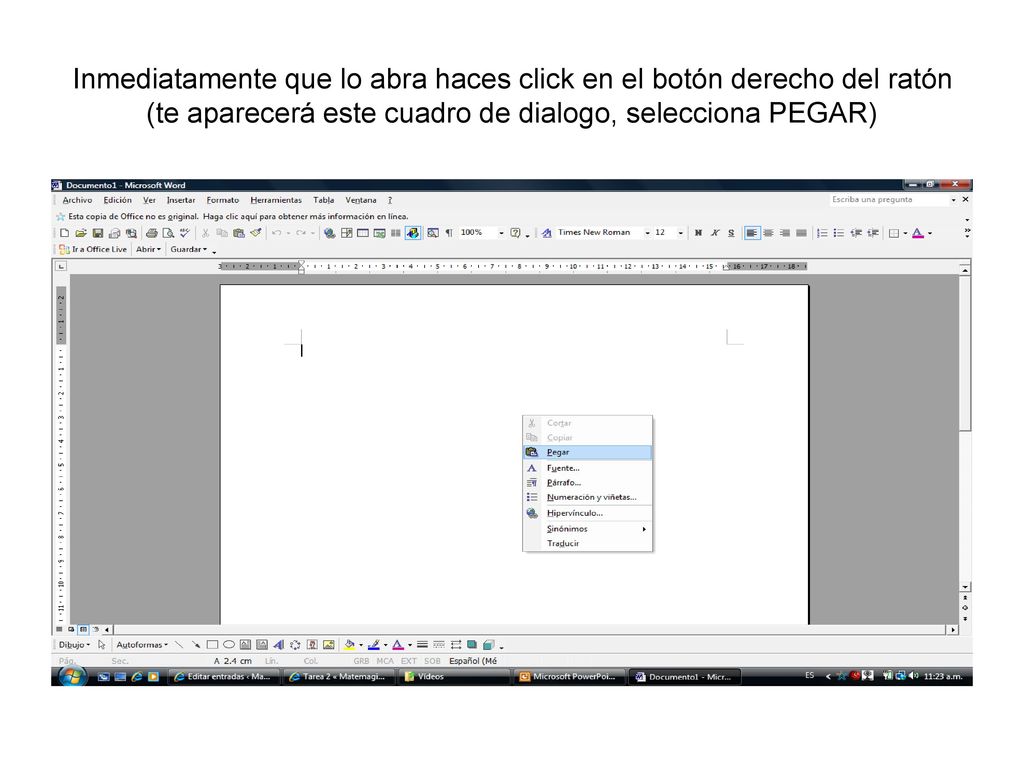This screenshot has height=768, width=1024.
Task: Click the Select Objects pointer tool
Action: pos(102,645)
